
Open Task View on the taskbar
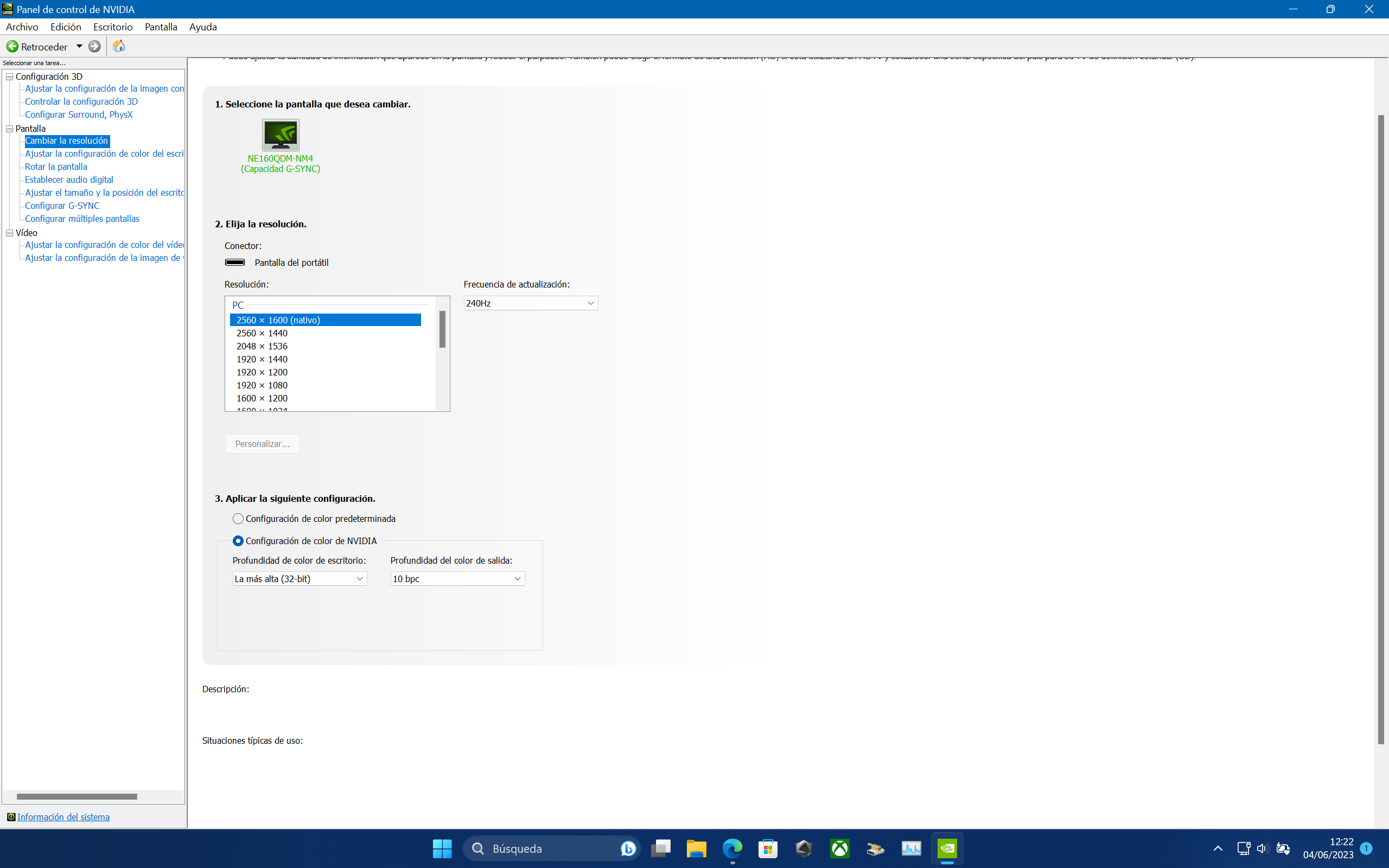(x=661, y=848)
